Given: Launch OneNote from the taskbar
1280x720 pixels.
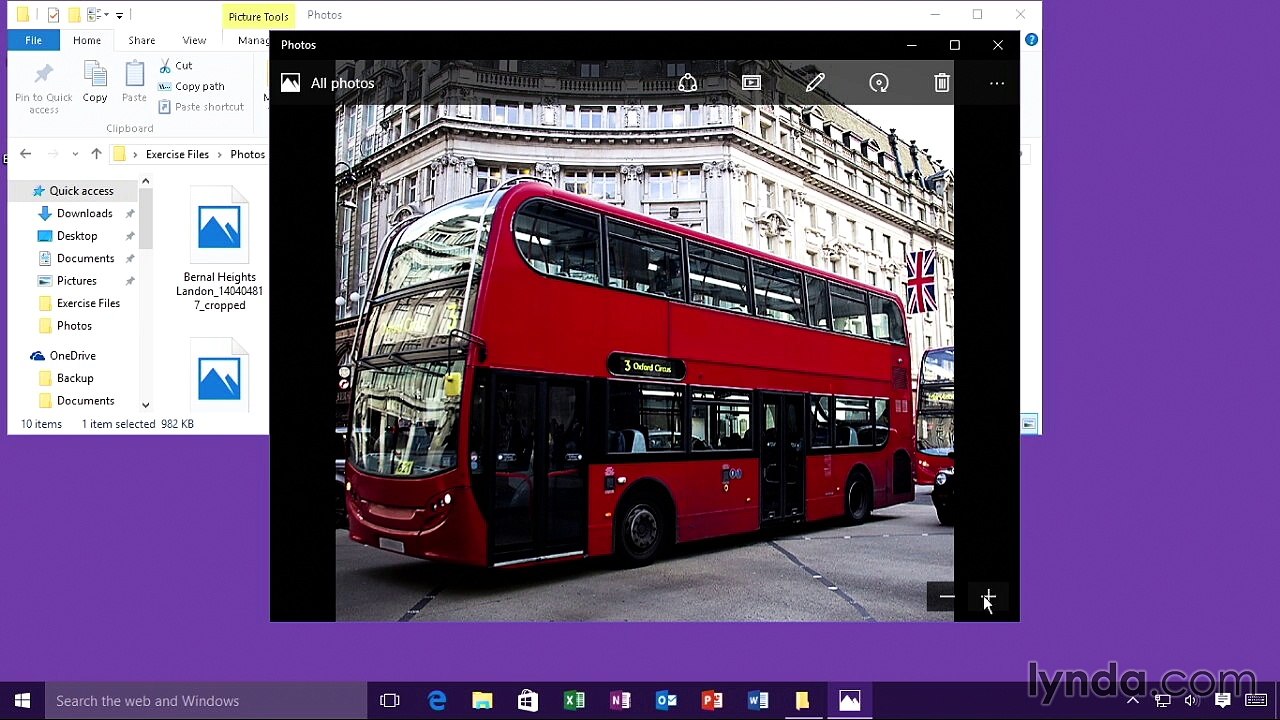Looking at the screenshot, I should 620,701.
